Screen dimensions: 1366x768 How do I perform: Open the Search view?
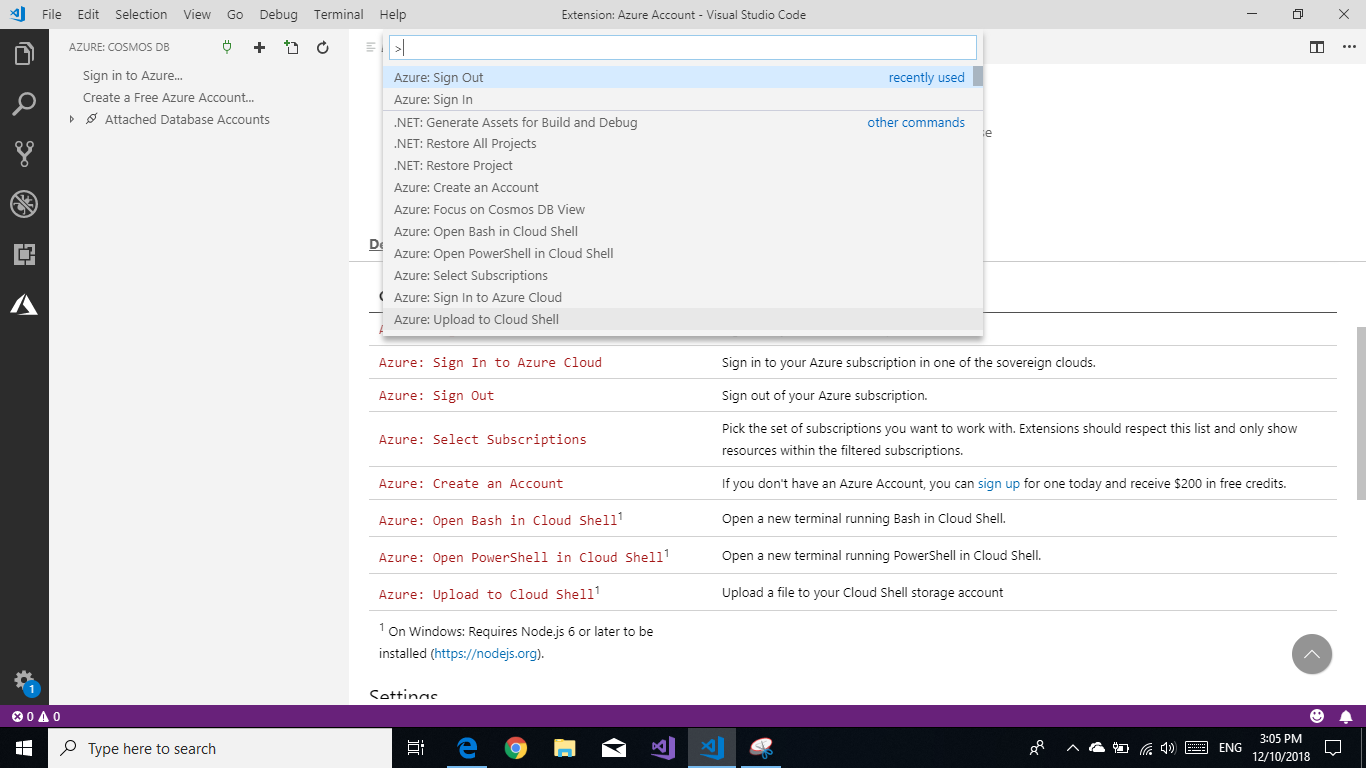pos(24,103)
